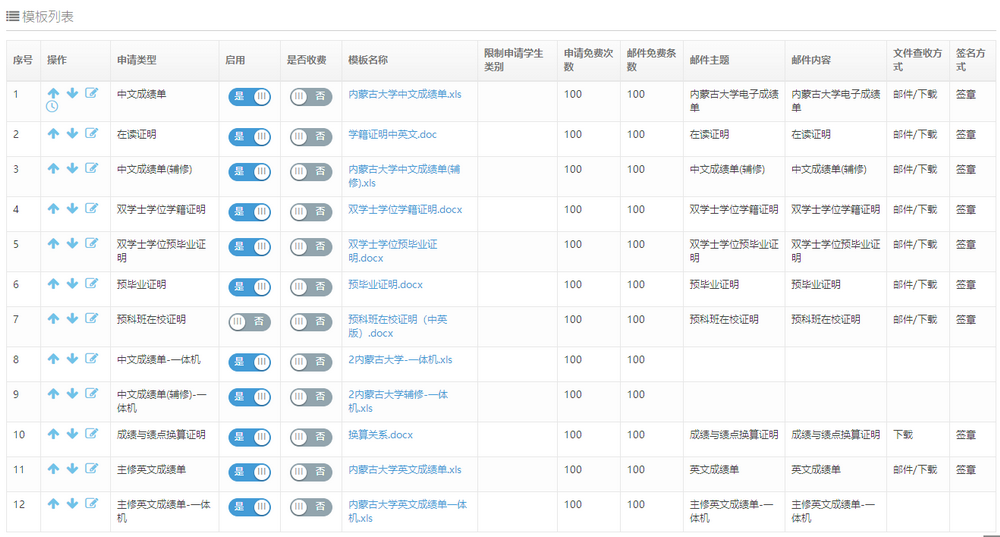Image resolution: width=1000 pixels, height=537 pixels.
Task: Move row 8 中文成绩单-一体机 up
Action: (x=53, y=359)
